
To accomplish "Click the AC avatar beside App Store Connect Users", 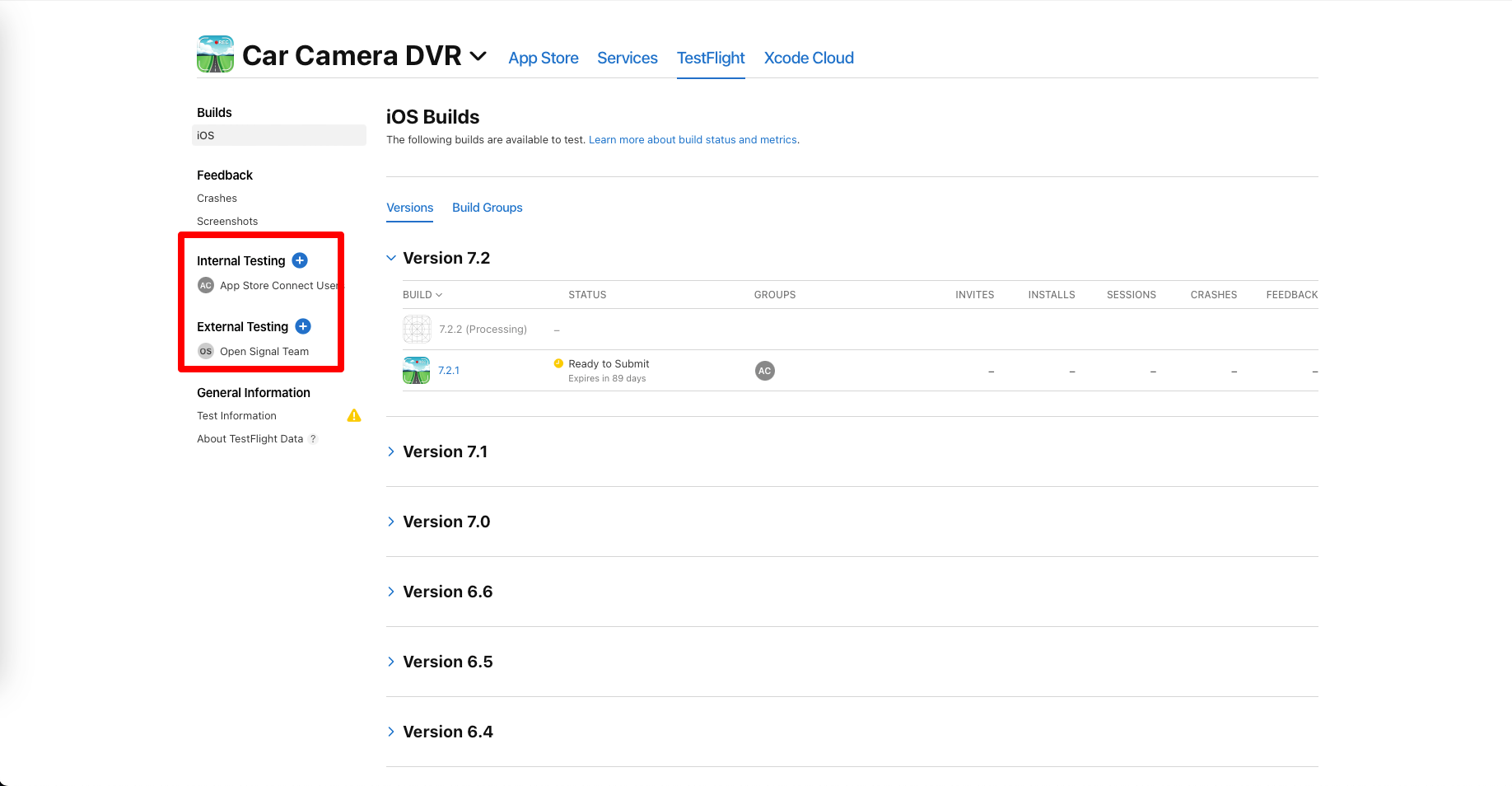I will click(206, 285).
